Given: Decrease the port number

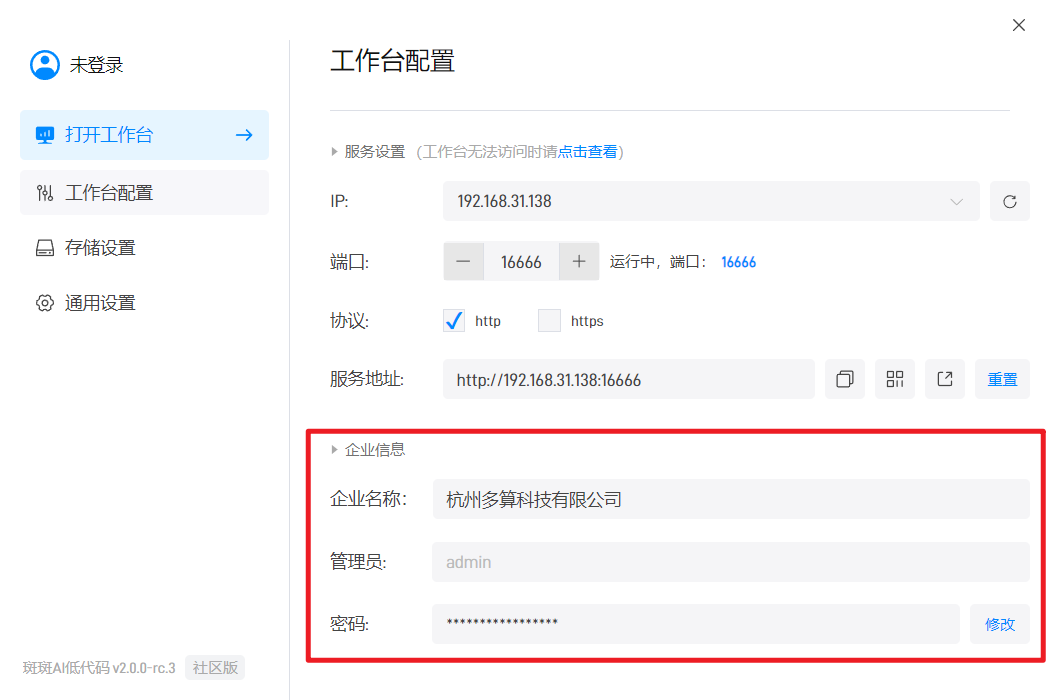Looking at the screenshot, I should (463, 261).
